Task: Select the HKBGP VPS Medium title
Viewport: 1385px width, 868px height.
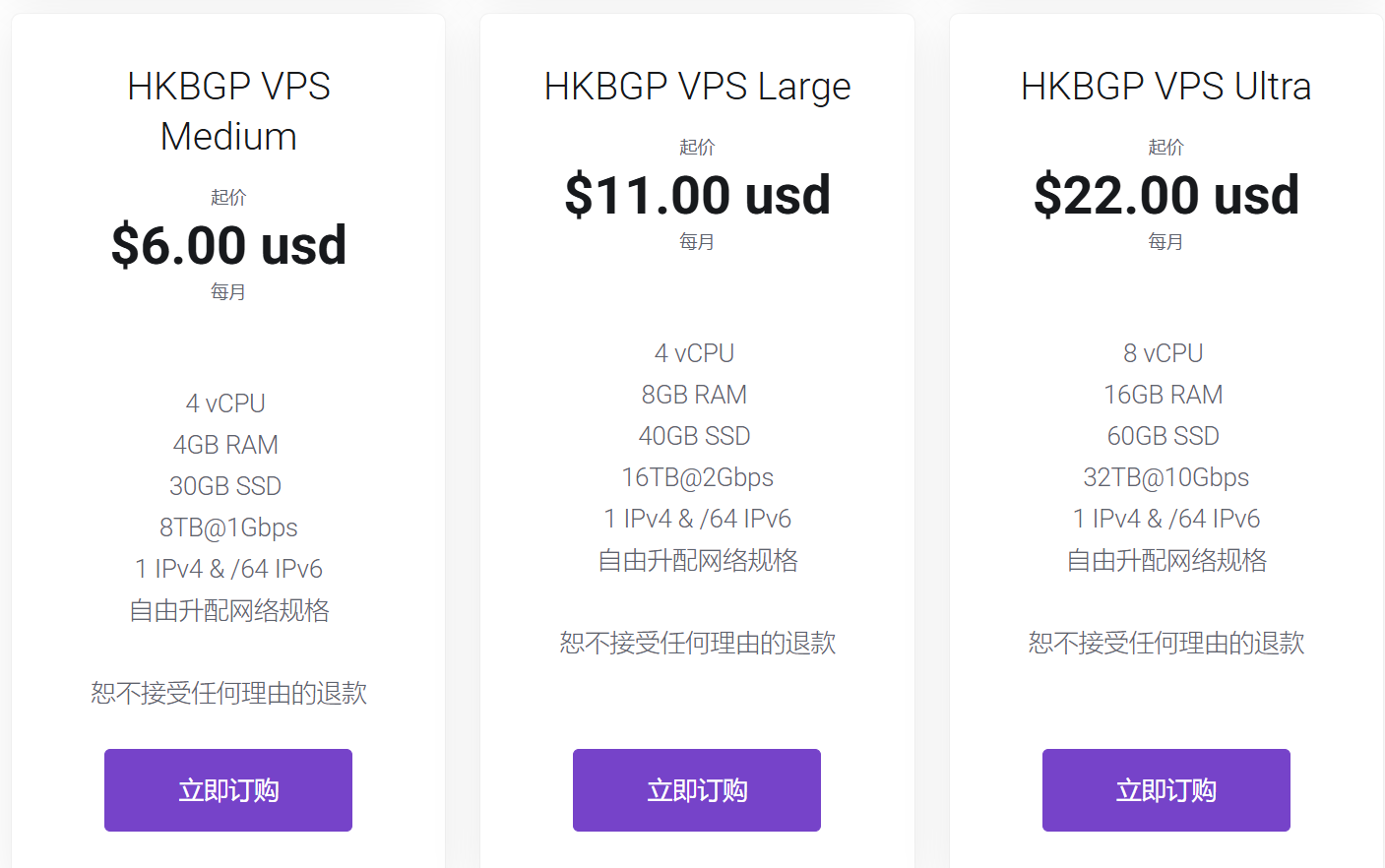Action: (228, 111)
